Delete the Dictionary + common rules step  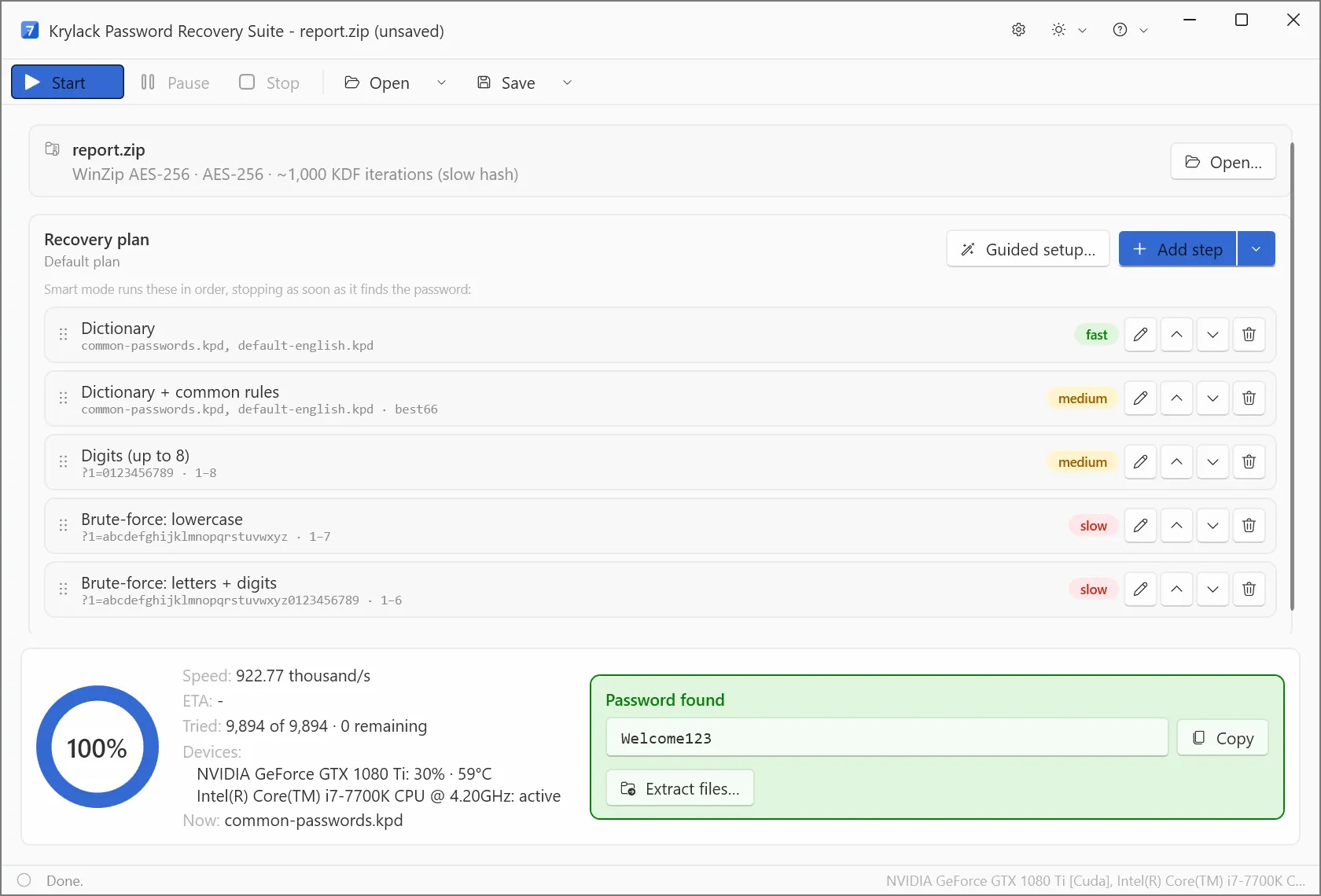(x=1249, y=398)
